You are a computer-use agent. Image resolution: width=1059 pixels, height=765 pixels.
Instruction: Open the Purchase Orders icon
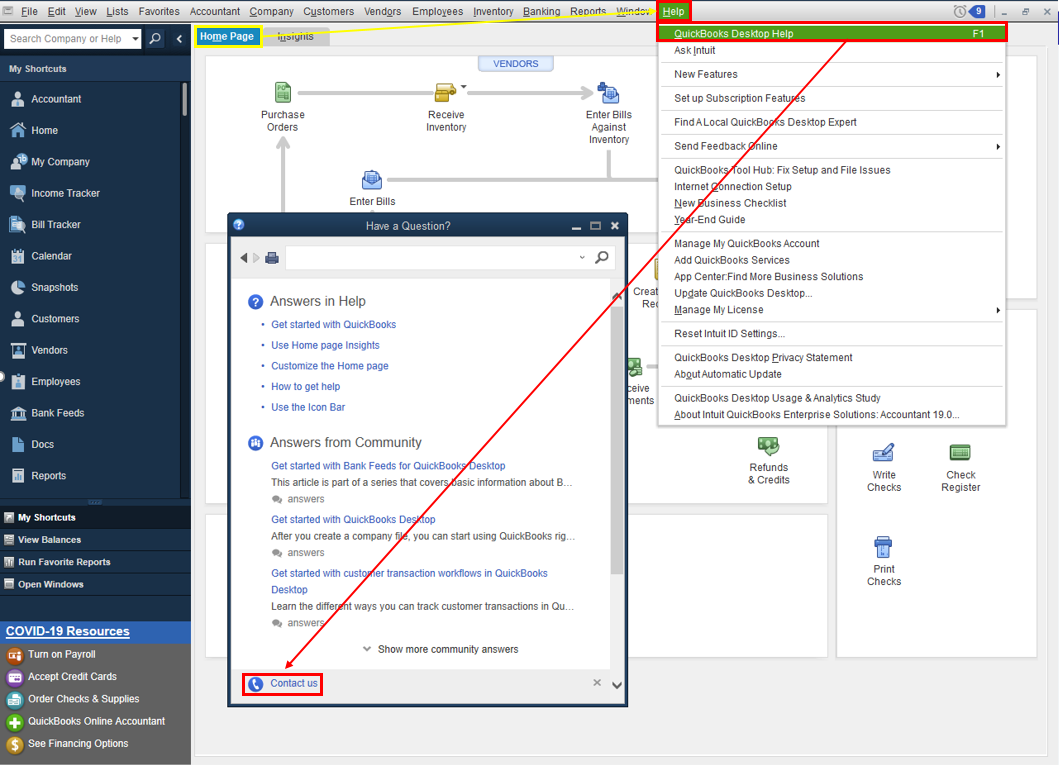click(x=282, y=93)
